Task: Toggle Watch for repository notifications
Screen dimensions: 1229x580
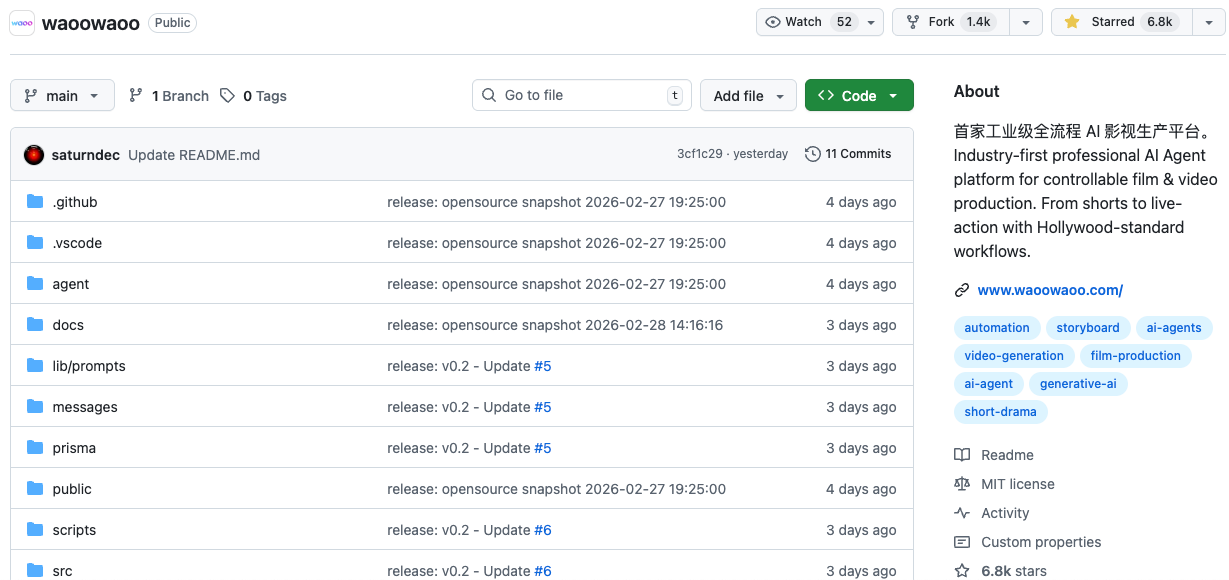Action: coord(807,22)
